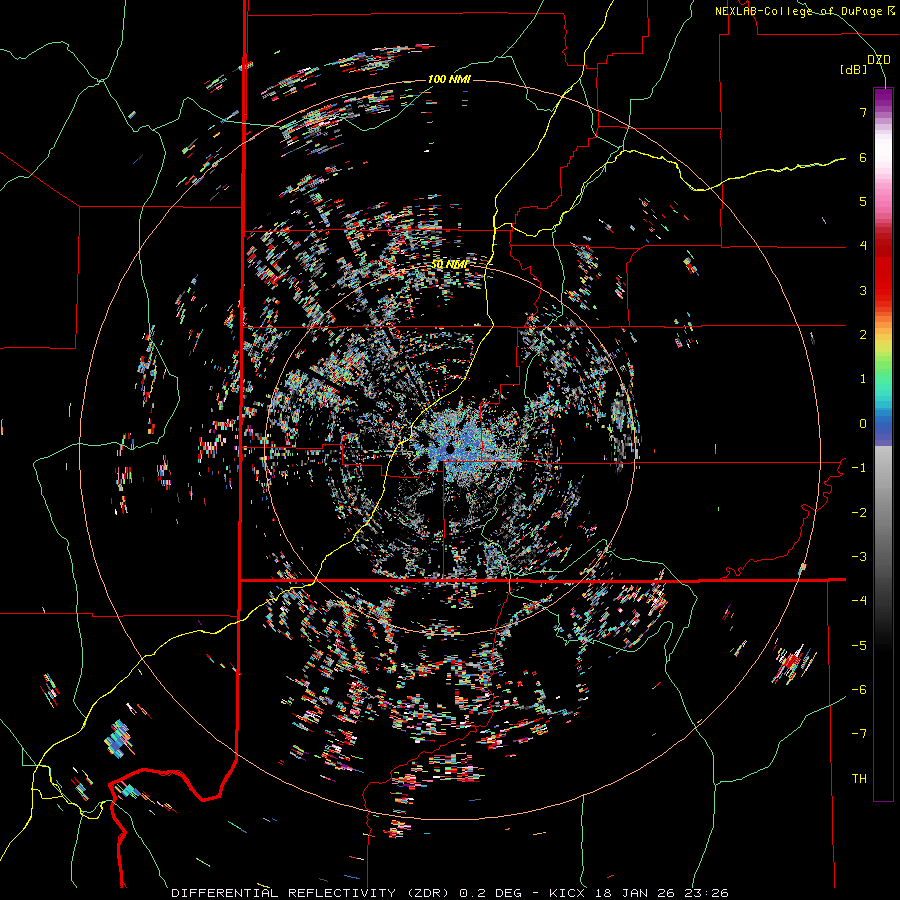Viewport: 900px width, 900px height.
Task: Click the 6 dB scale value
Action: tap(863, 157)
